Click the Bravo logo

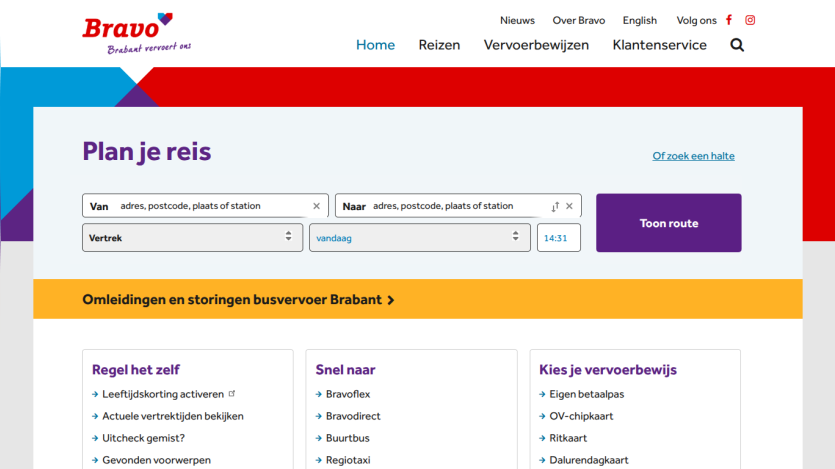tap(136, 34)
